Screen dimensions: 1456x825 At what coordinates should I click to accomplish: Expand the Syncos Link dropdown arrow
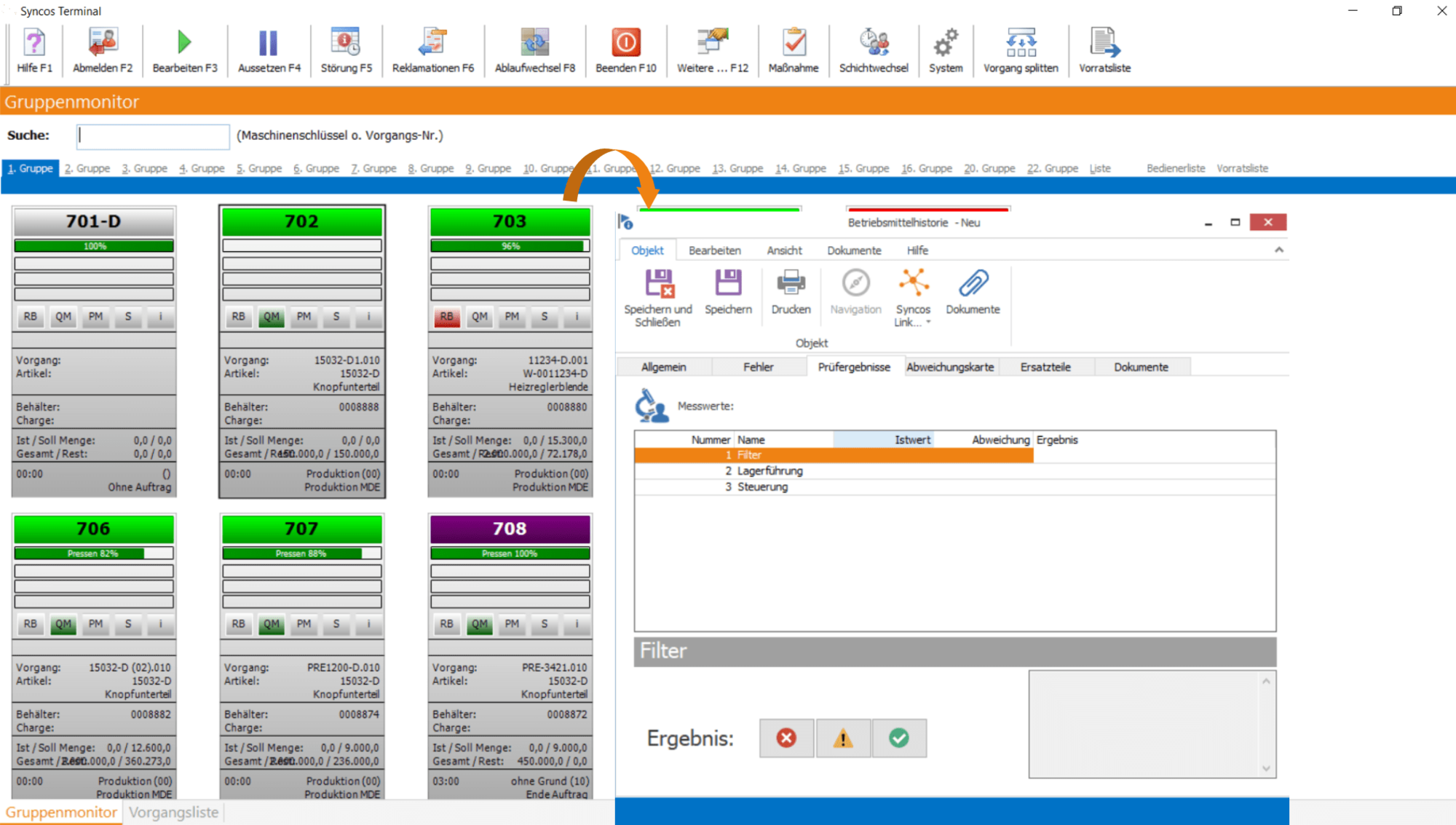(x=928, y=323)
